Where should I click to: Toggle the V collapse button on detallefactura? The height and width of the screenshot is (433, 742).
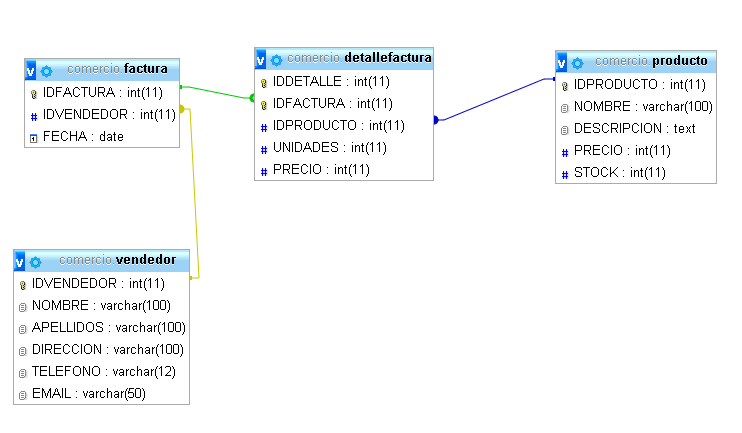(x=260, y=60)
